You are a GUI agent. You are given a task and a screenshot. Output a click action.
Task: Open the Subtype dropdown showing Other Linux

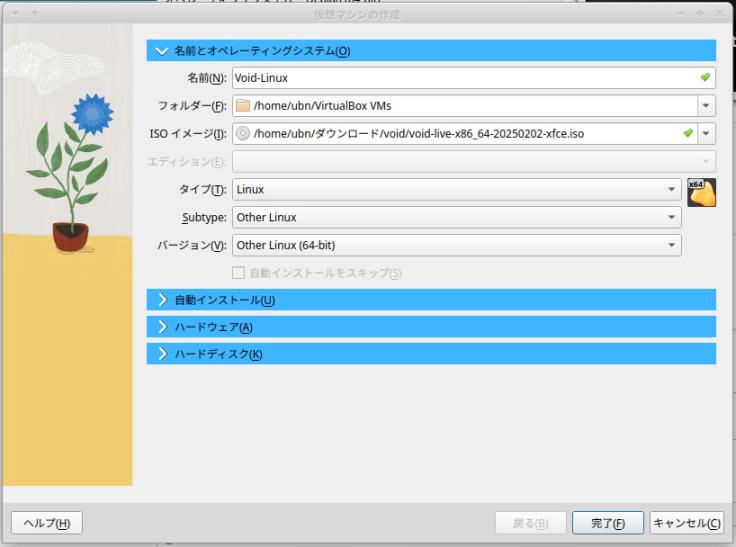pos(457,217)
